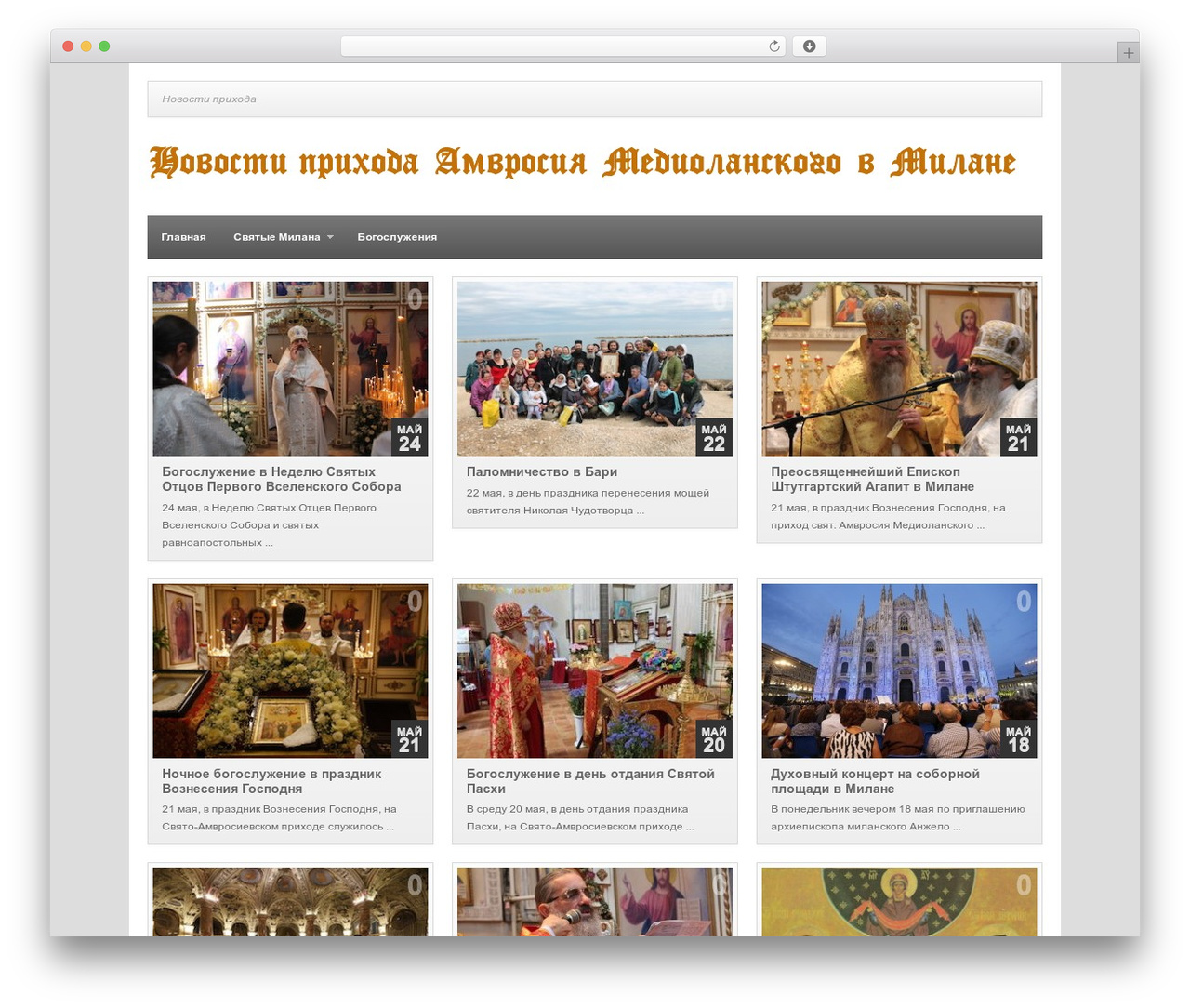Click the excerpt ending 'Свято-Амвросиевском приходе служилось ...'
The height and width of the screenshot is (1008, 1190).
point(279,817)
